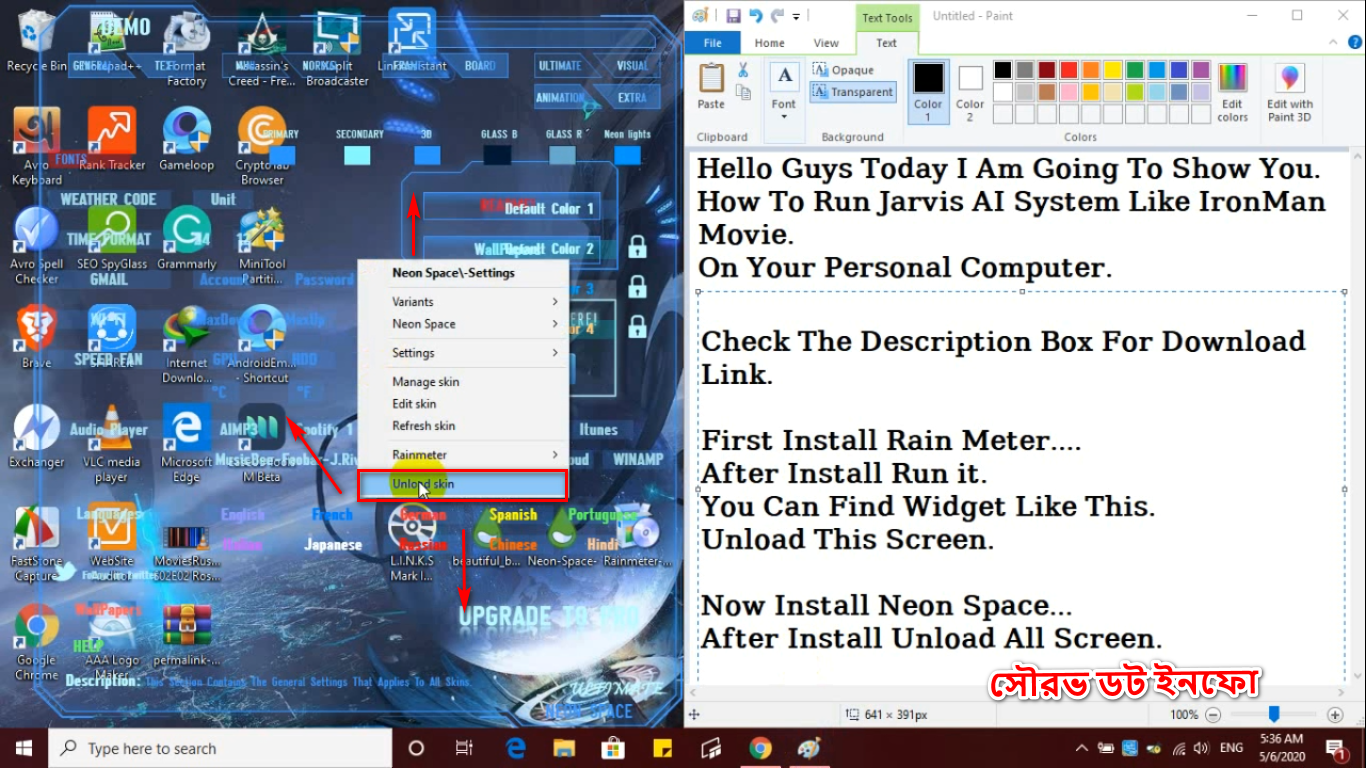Viewport: 1366px width, 768px height.
Task: Pick the yellow palette color
Action: pos(1112,70)
